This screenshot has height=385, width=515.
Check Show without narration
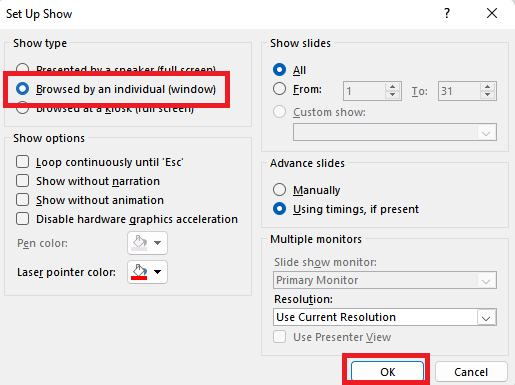coord(22,181)
